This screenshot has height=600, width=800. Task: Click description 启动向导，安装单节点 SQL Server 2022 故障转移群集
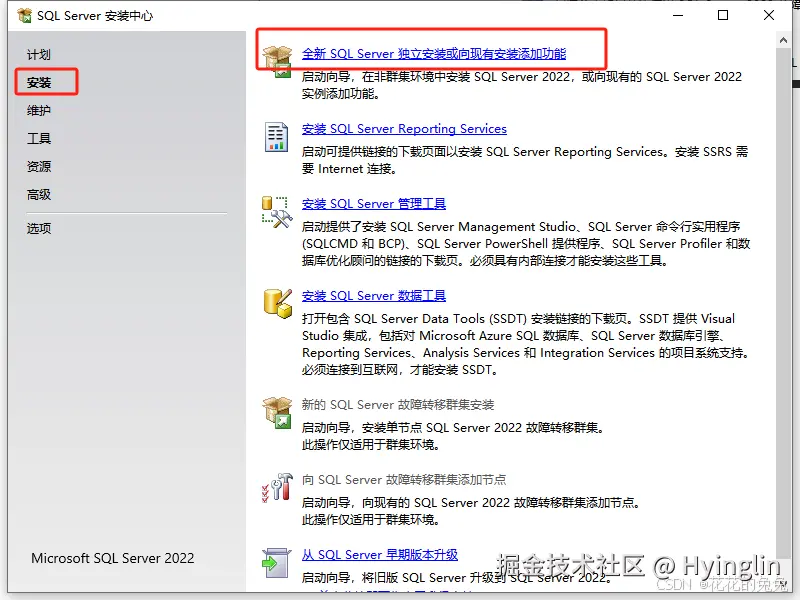tap(453, 428)
